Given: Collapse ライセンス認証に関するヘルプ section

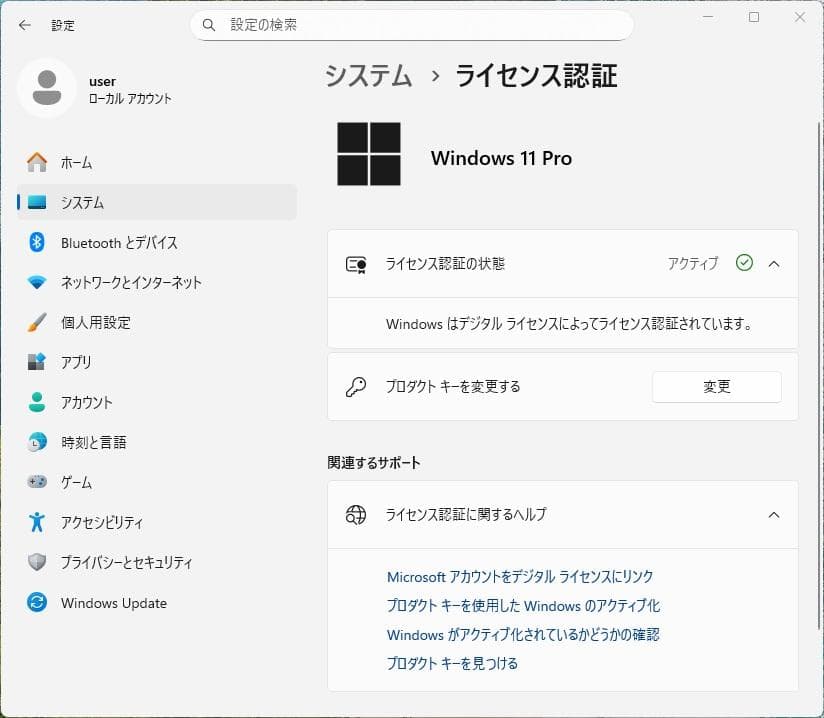Looking at the screenshot, I should tap(773, 515).
